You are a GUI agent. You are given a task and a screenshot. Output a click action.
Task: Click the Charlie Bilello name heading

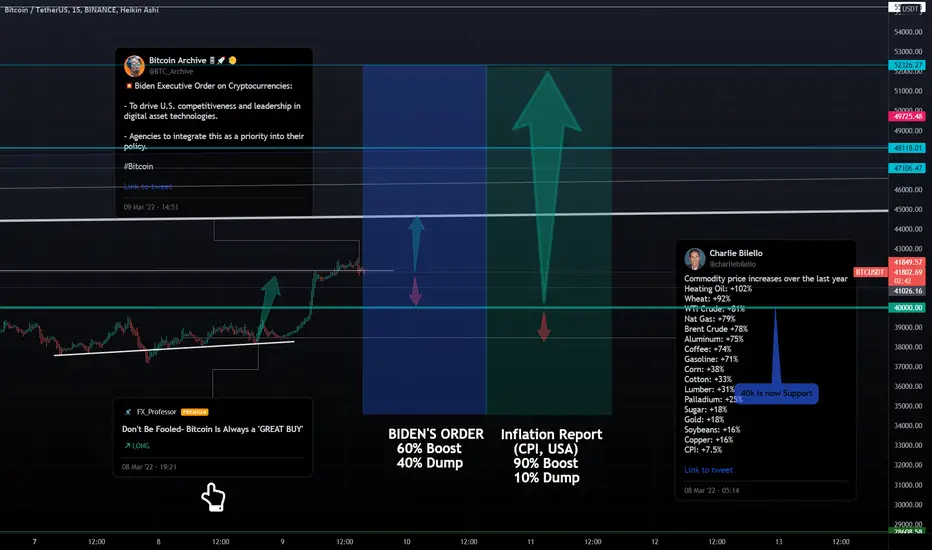(x=736, y=253)
